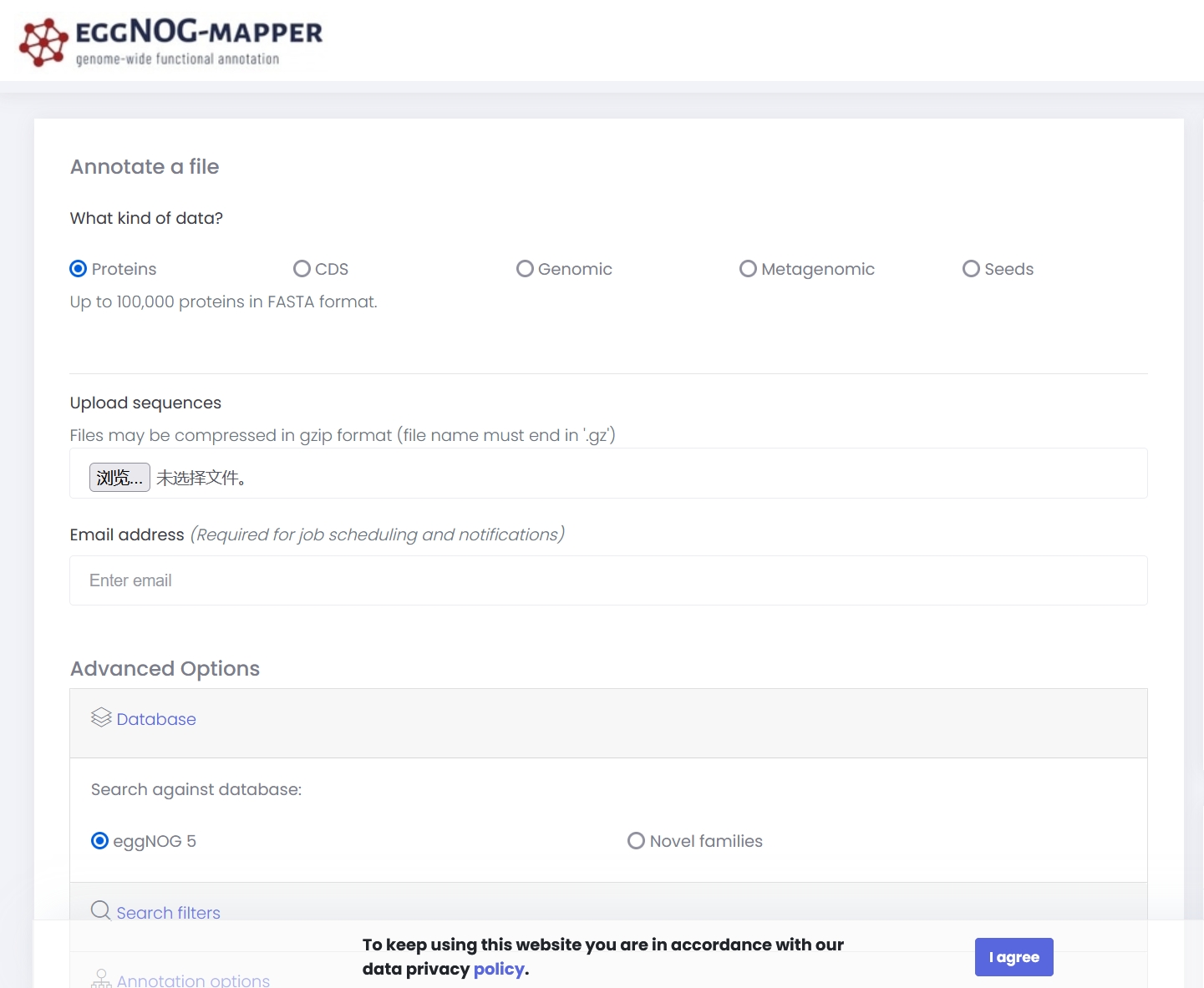Focus the Enter email input field
Image resolution: width=1204 pixels, height=988 pixels.
[608, 580]
